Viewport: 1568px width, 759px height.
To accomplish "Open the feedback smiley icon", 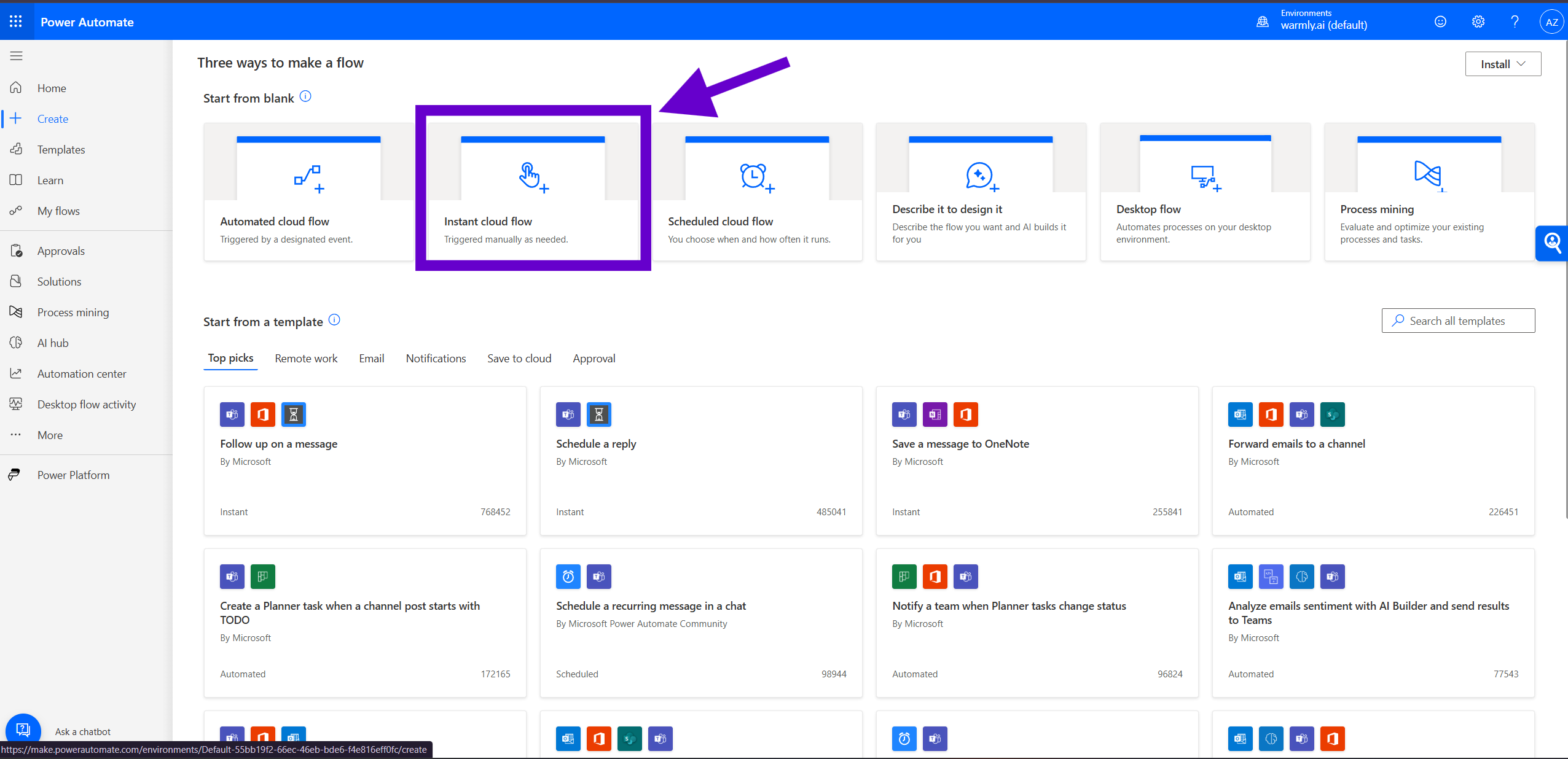I will 1440,22.
